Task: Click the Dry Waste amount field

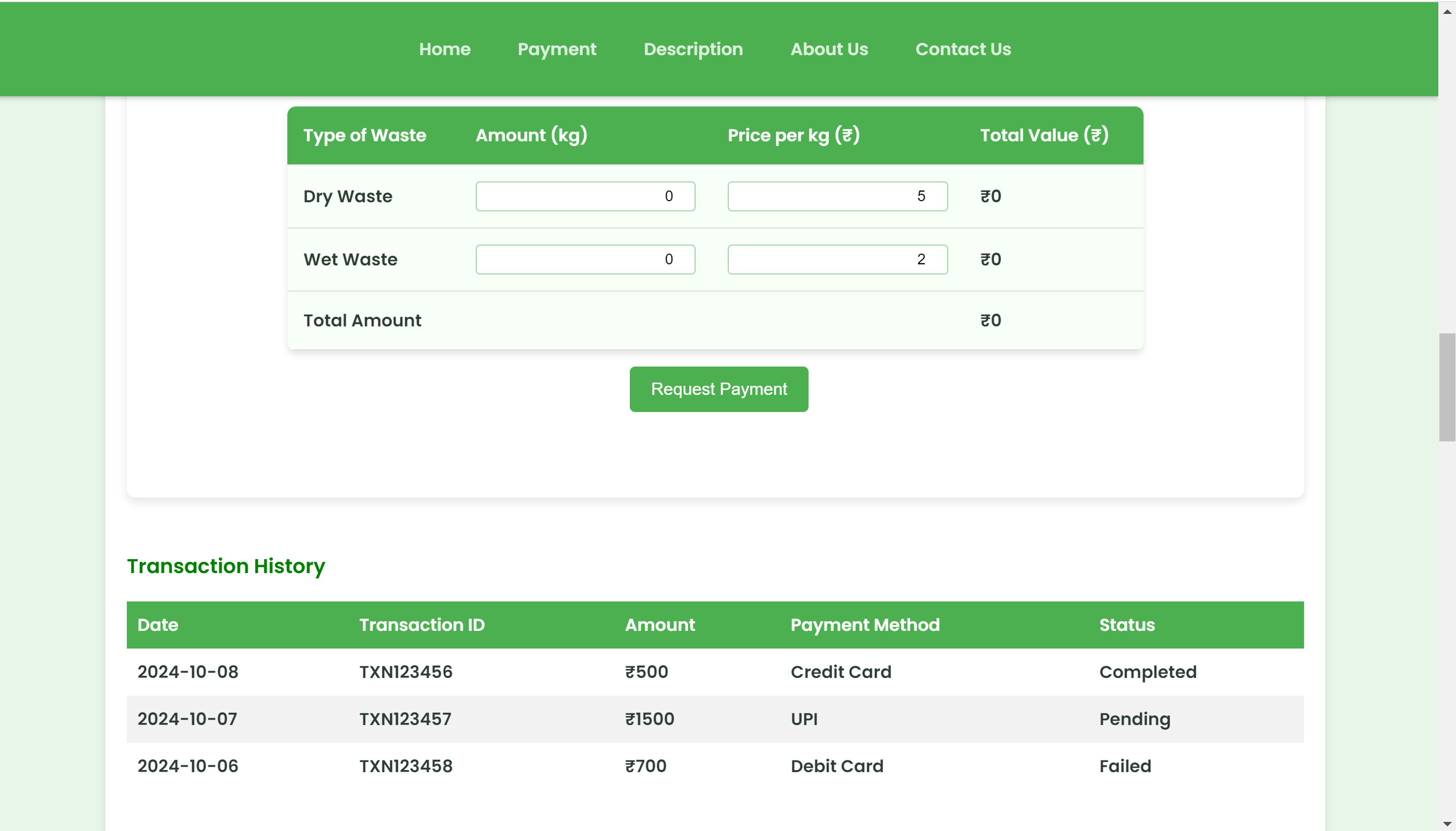Action: click(x=585, y=196)
